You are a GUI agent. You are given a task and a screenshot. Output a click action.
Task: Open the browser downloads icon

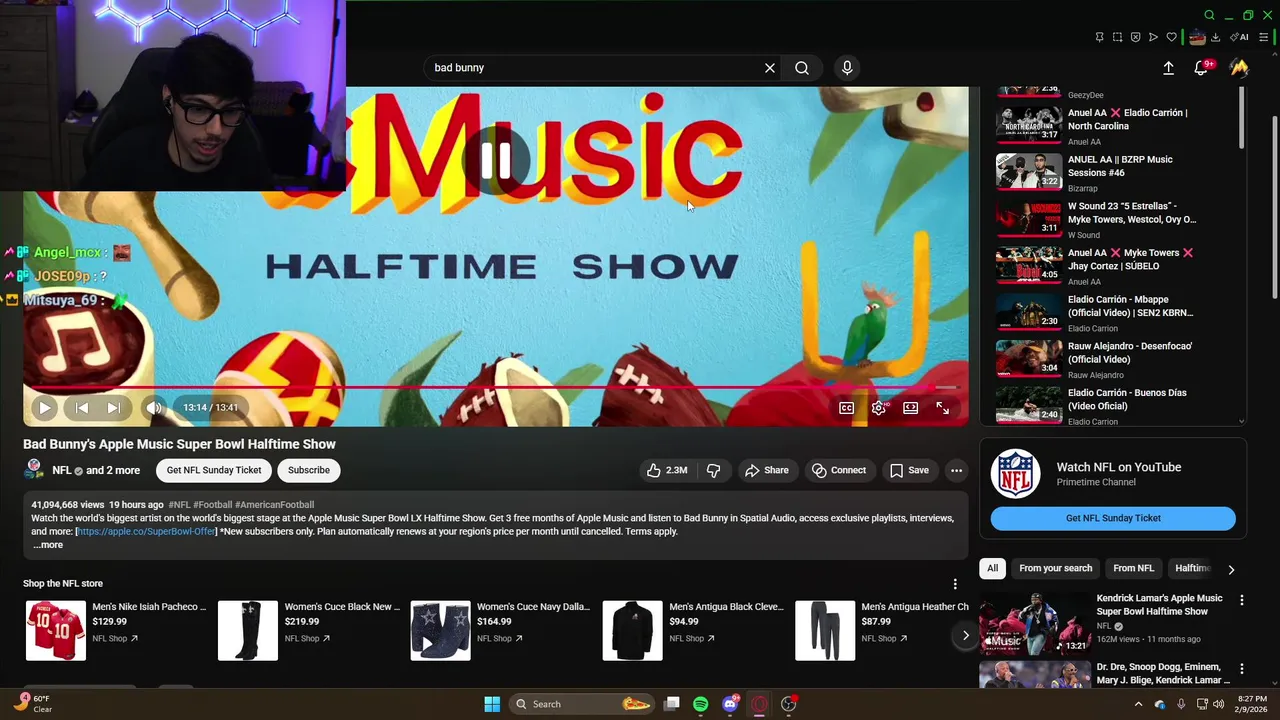1215,37
